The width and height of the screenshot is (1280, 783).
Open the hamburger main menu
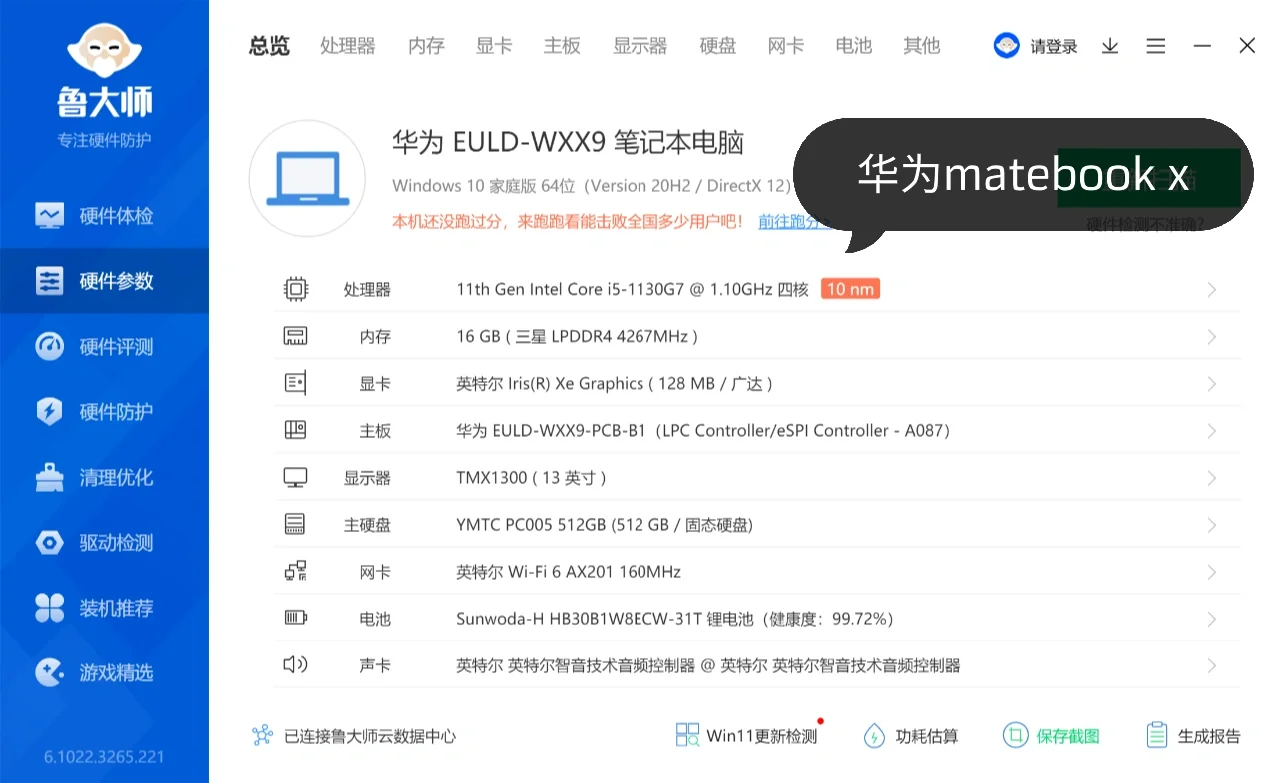coord(1156,45)
